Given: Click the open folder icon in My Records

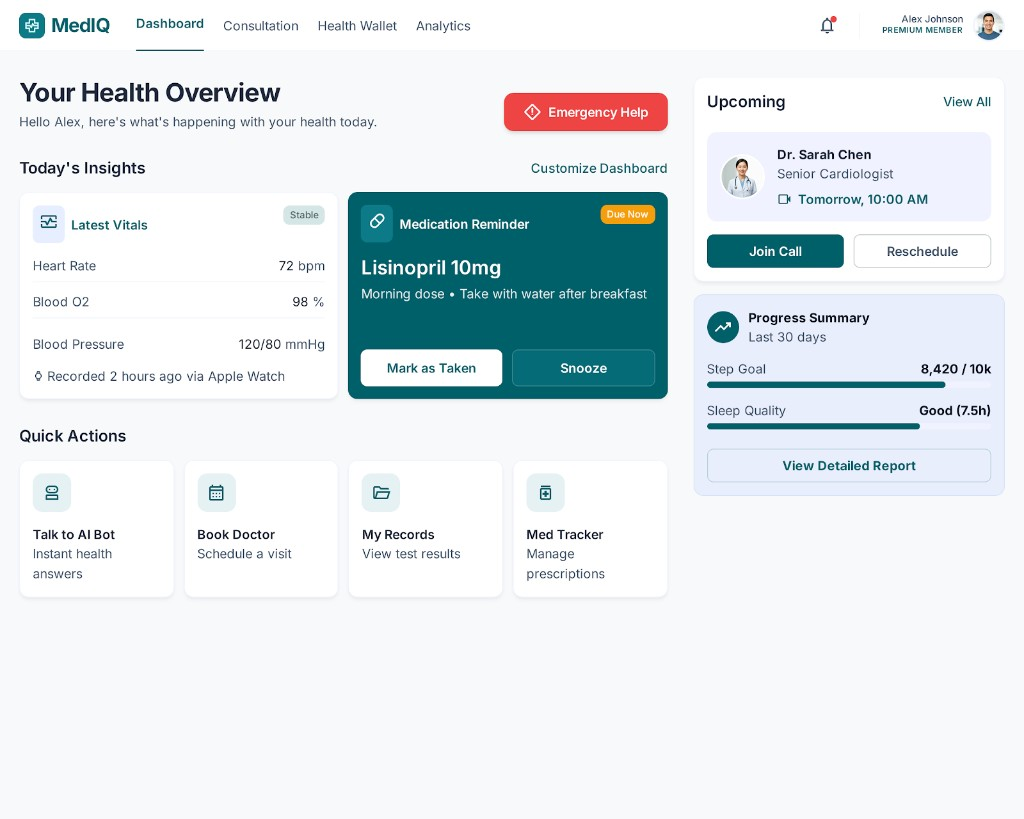Looking at the screenshot, I should [x=381, y=492].
